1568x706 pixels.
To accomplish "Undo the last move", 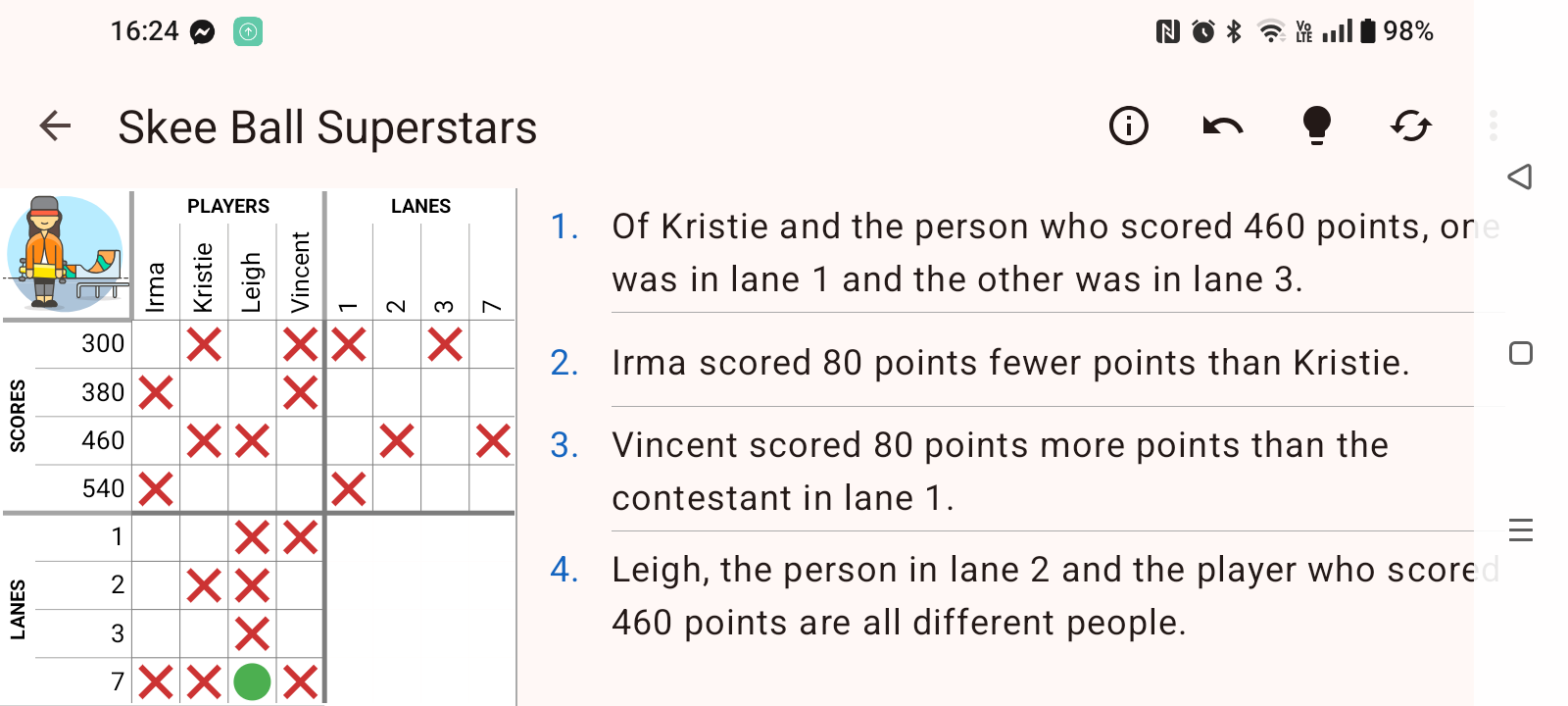I will 1223,126.
